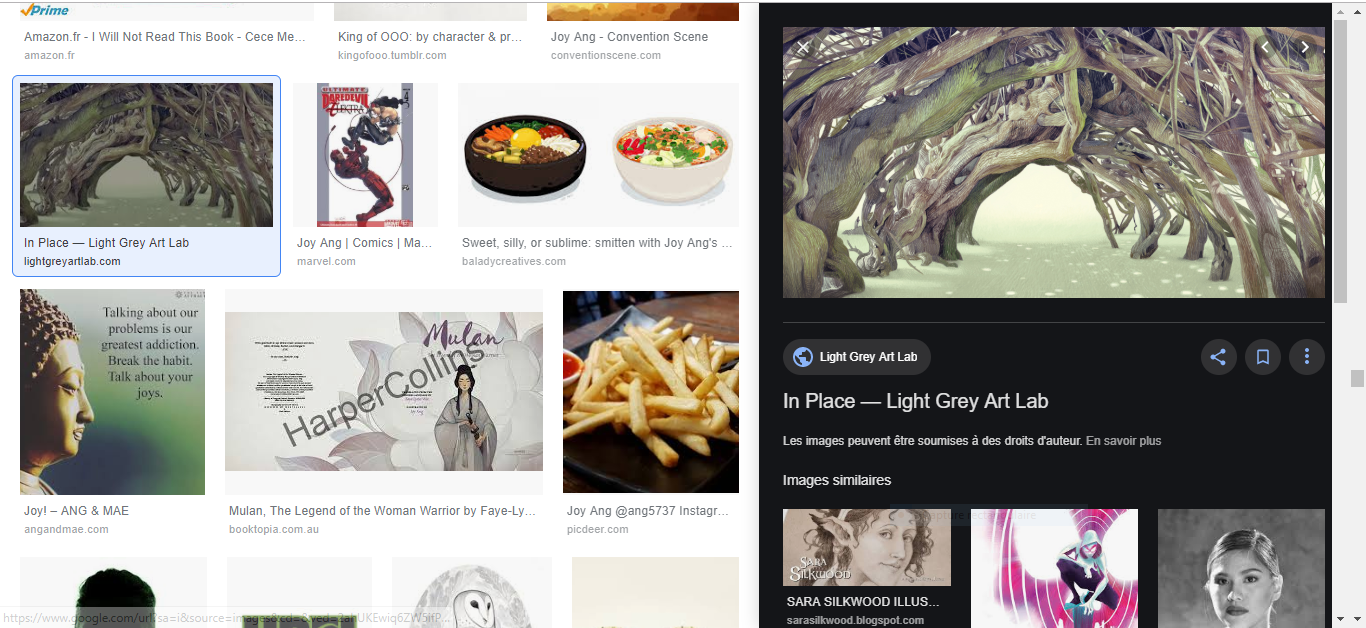Save image with bookmark icon
The image size is (1366, 628).
(1262, 357)
